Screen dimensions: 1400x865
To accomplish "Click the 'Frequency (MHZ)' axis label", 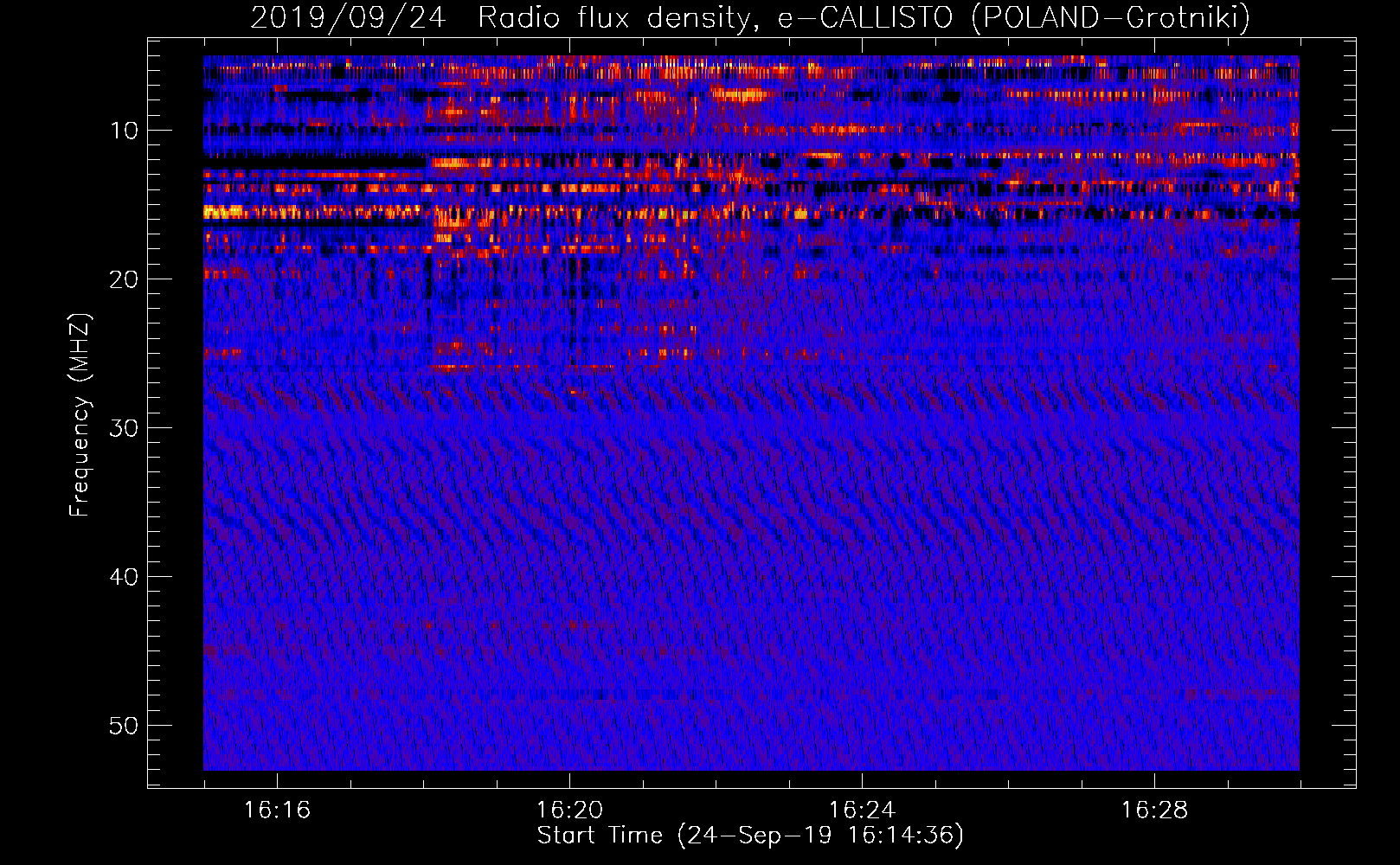I will pyautogui.click(x=80, y=414).
